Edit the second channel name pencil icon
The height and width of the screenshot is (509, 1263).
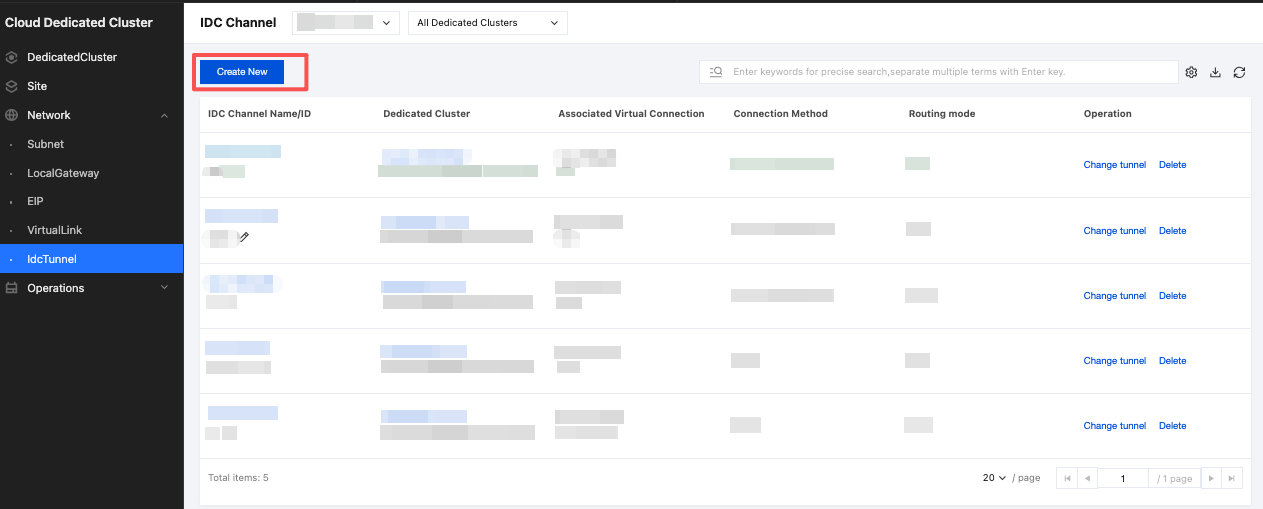[x=243, y=237]
